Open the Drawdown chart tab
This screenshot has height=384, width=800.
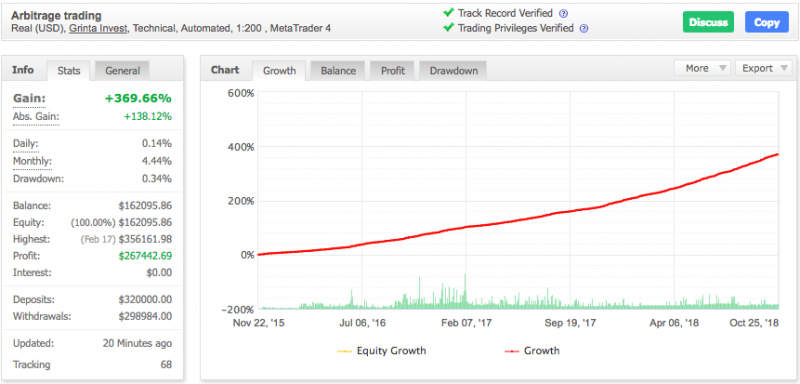454,71
